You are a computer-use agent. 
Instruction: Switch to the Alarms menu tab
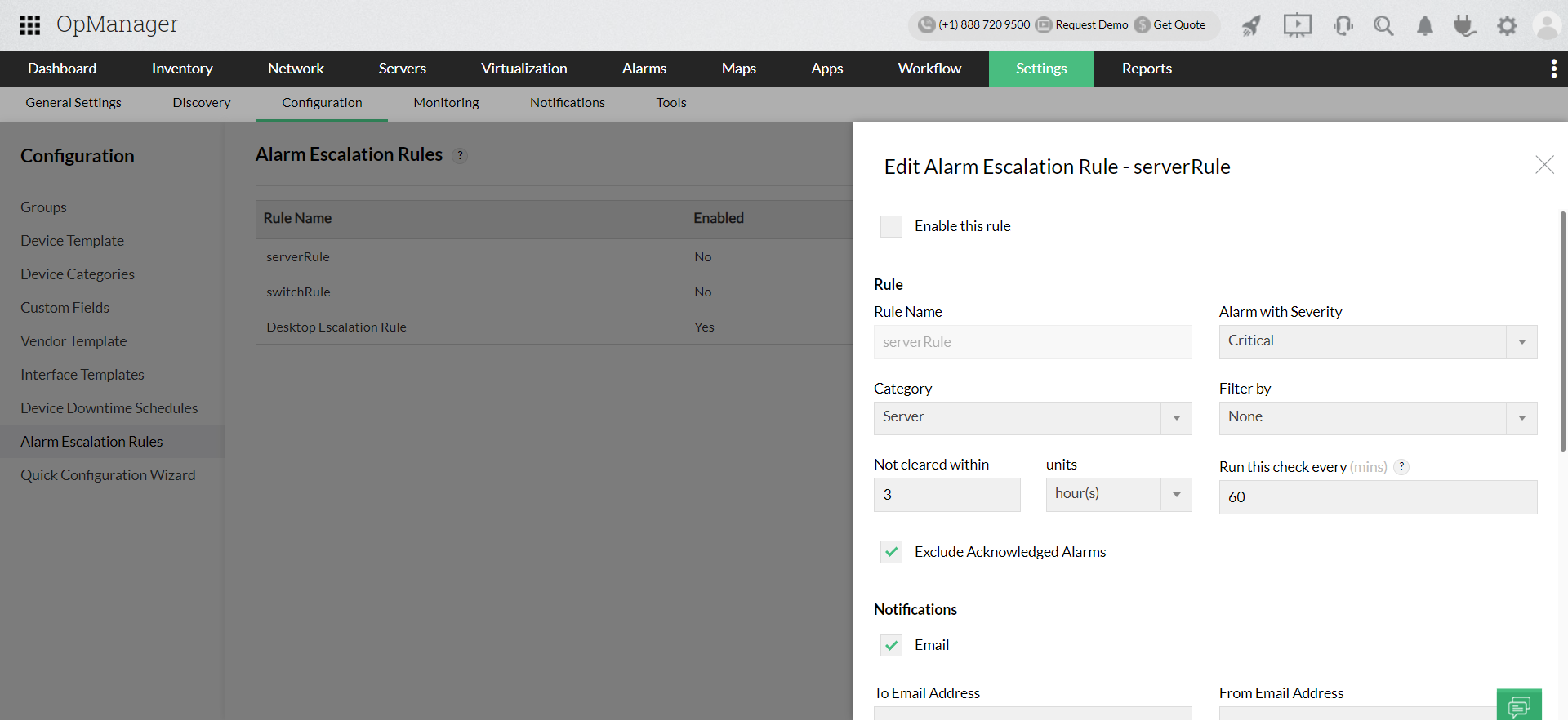pyautogui.click(x=644, y=69)
